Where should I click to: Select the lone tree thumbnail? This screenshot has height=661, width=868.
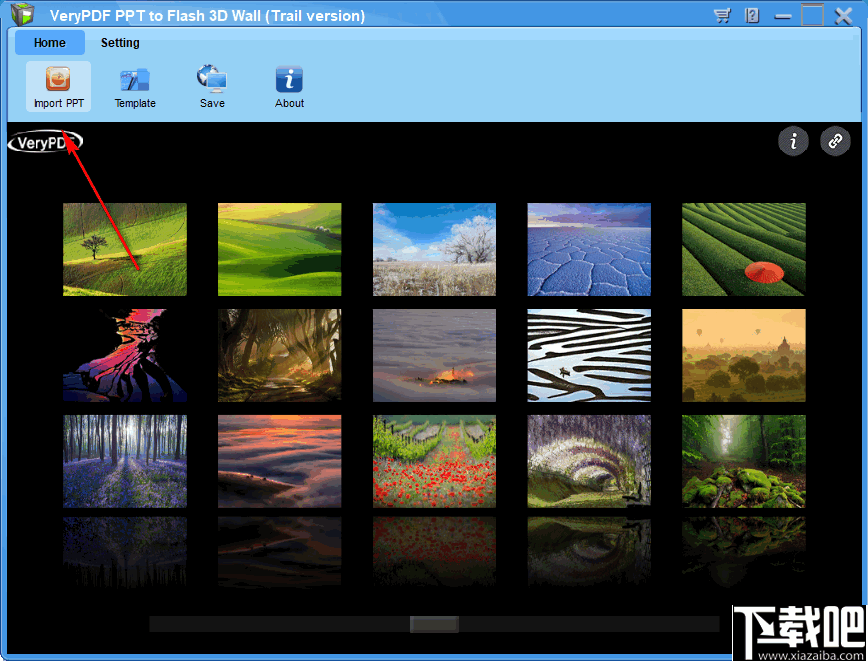point(124,249)
